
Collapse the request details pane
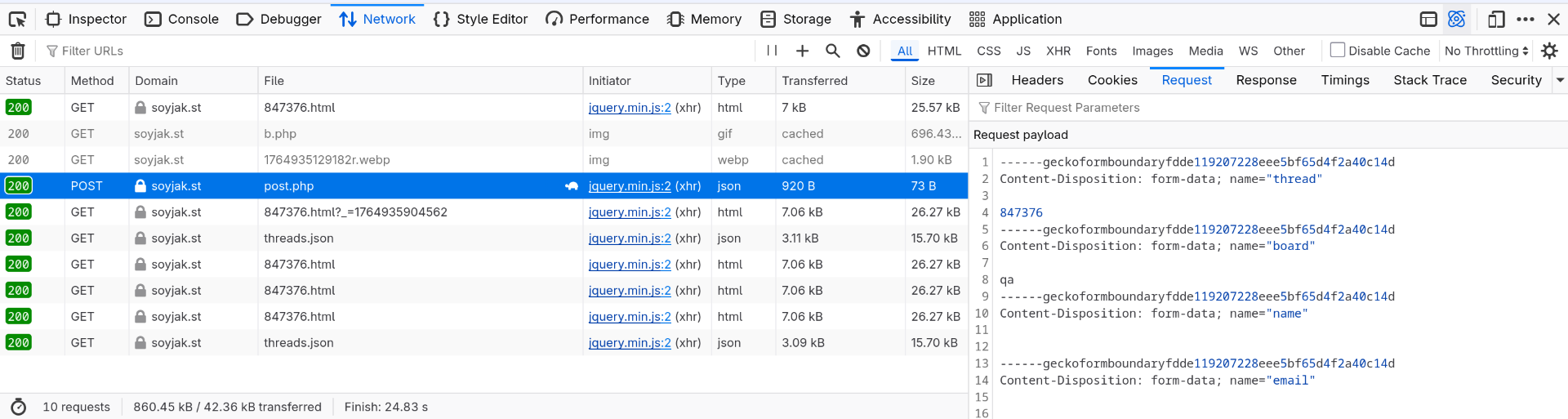coord(985,80)
